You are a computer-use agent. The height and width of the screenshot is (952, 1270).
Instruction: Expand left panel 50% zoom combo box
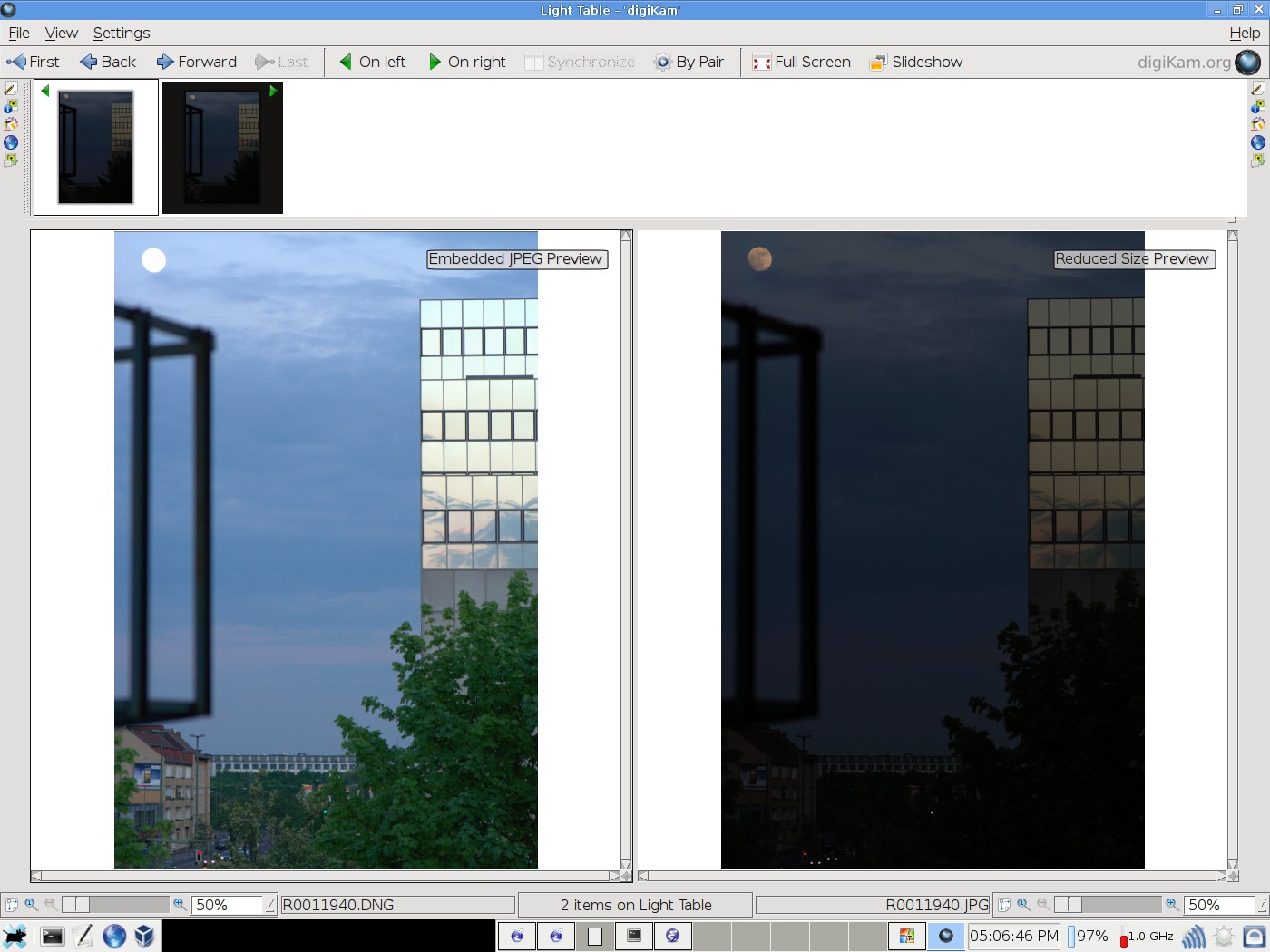[x=269, y=905]
